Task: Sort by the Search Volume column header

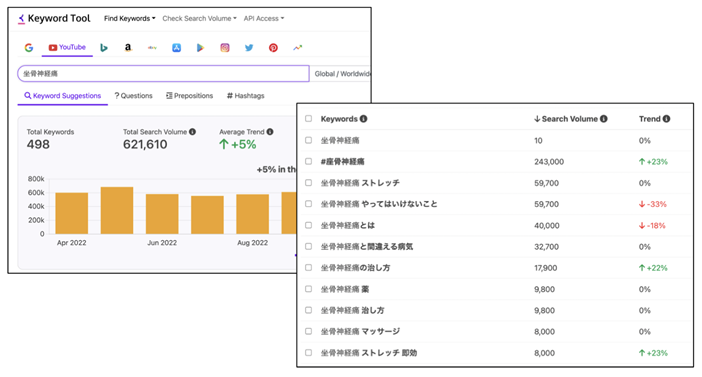Action: [x=570, y=119]
